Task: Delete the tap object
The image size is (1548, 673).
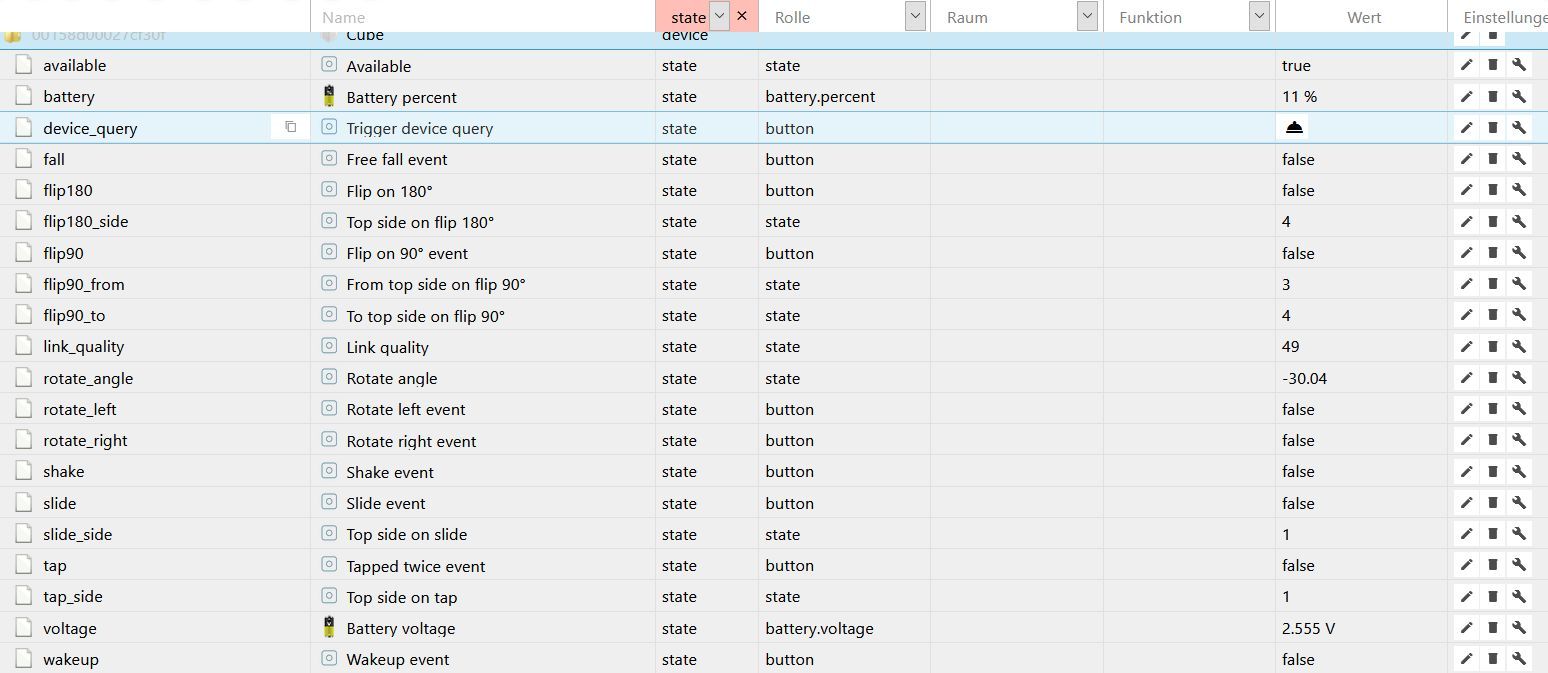Action: 1492,565
